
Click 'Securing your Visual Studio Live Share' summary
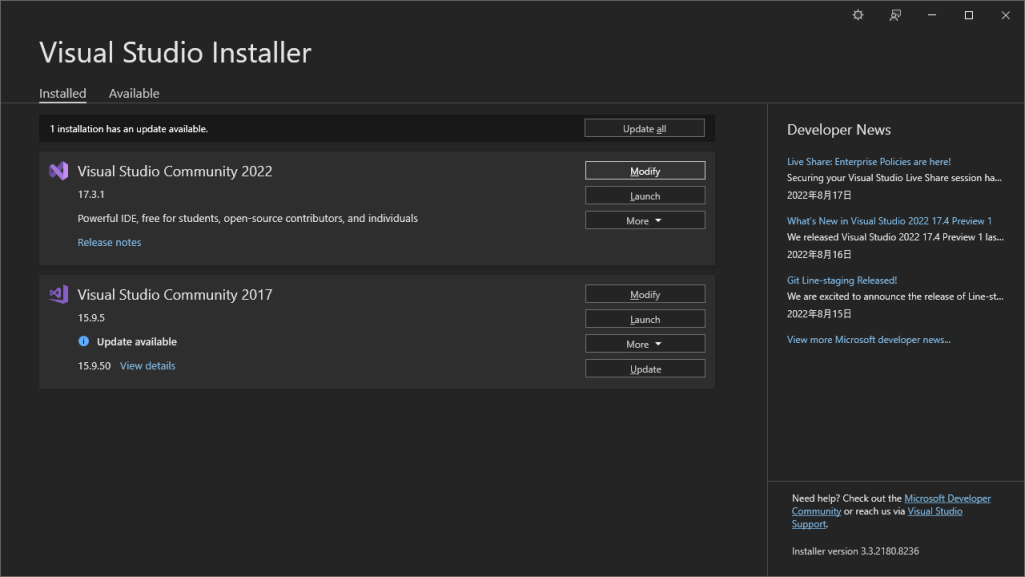tap(894, 178)
